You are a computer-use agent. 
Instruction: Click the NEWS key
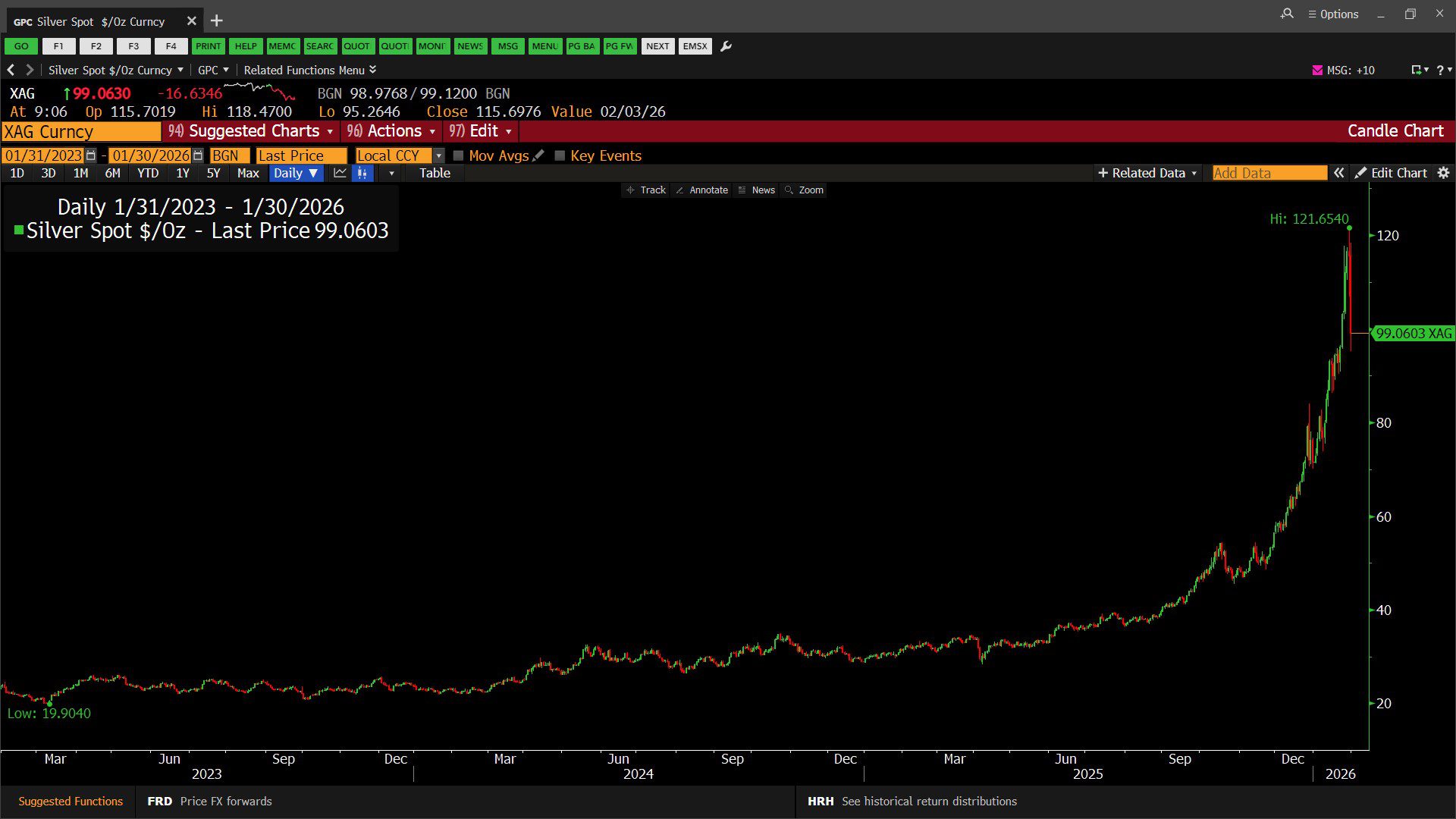click(x=470, y=46)
